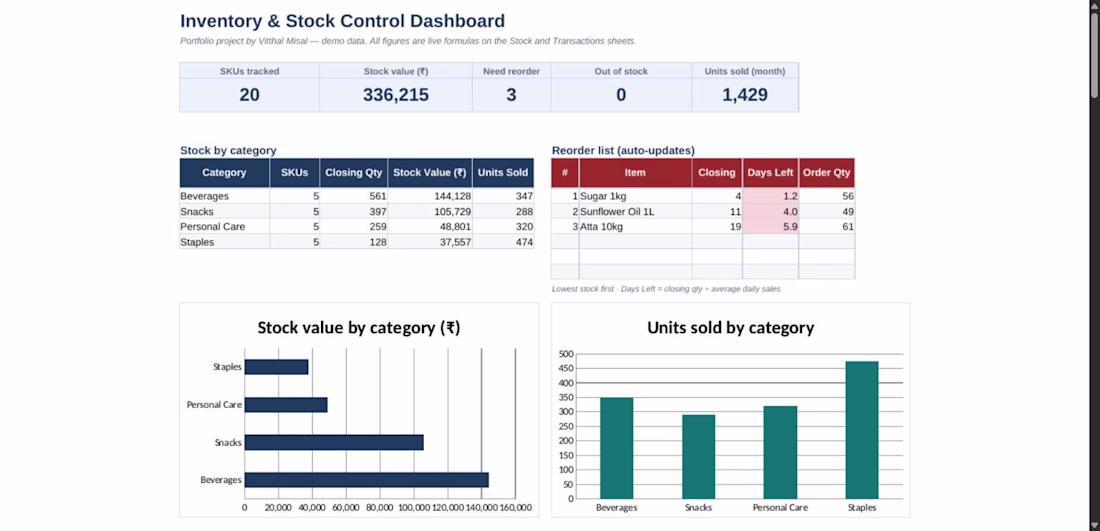The image size is (1100, 531).
Task: Click the scrollbar down arrow
Action: (x=1094, y=525)
